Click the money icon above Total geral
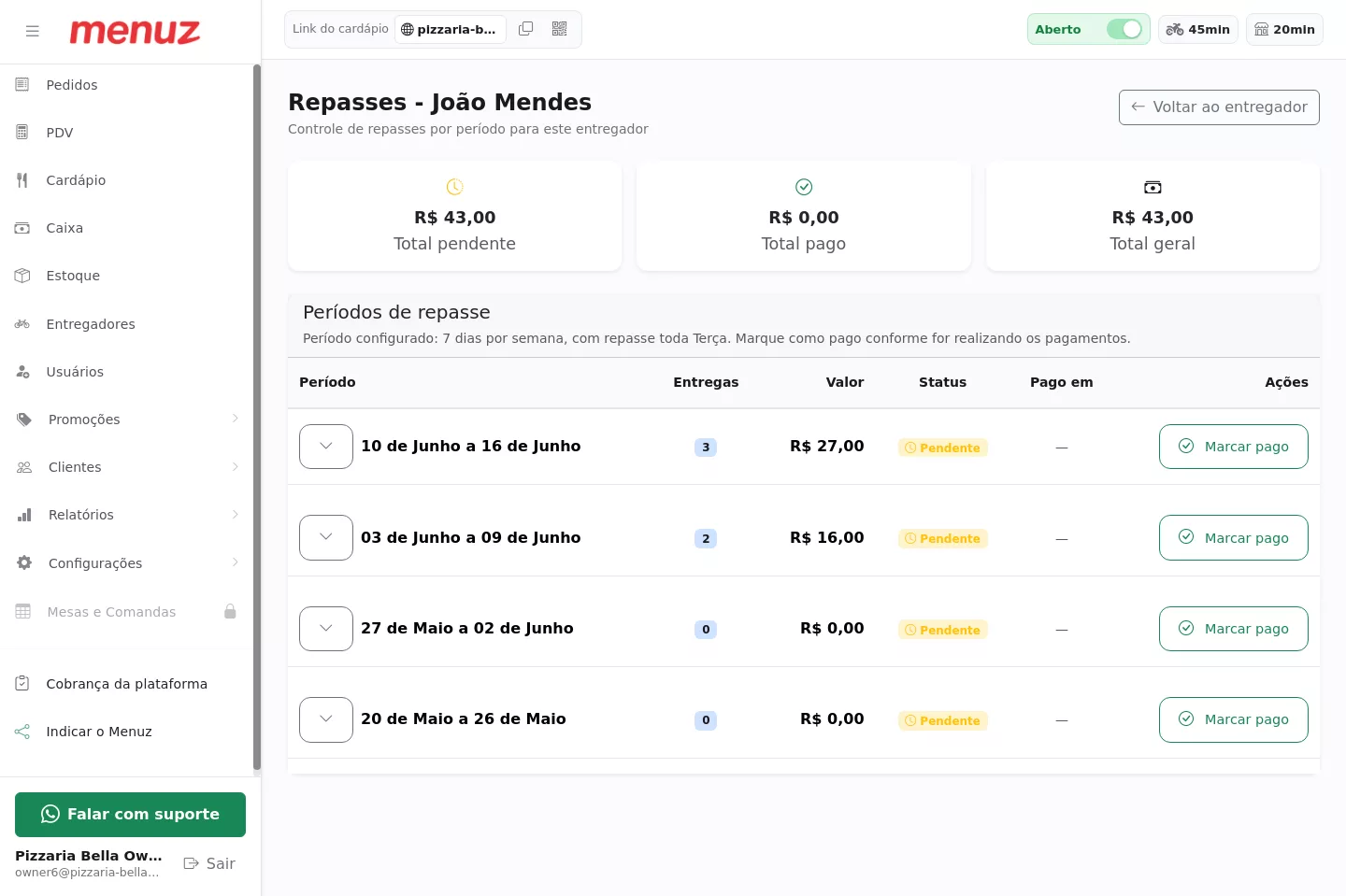 pos(1153,187)
